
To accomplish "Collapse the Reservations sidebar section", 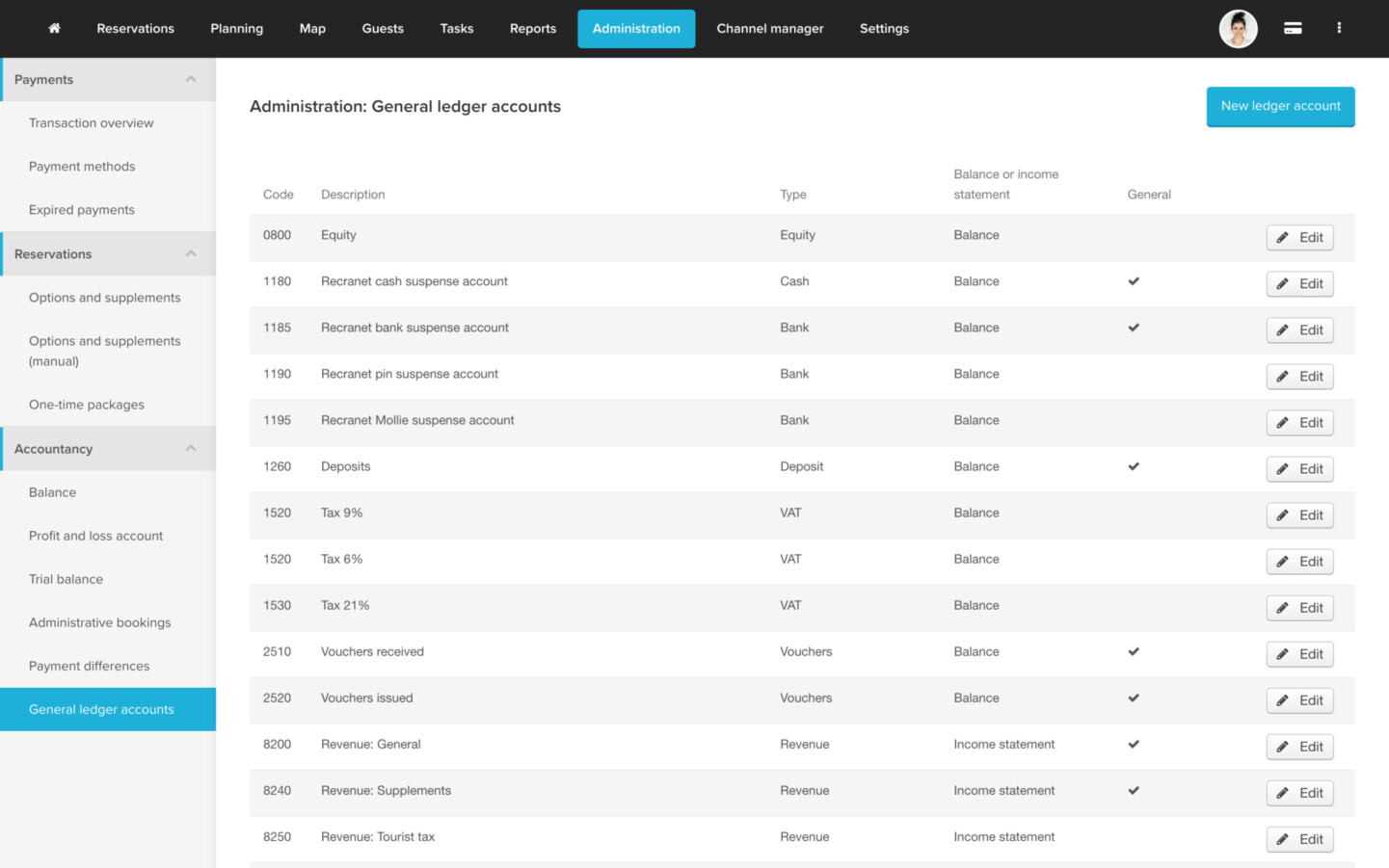I will (x=191, y=253).
